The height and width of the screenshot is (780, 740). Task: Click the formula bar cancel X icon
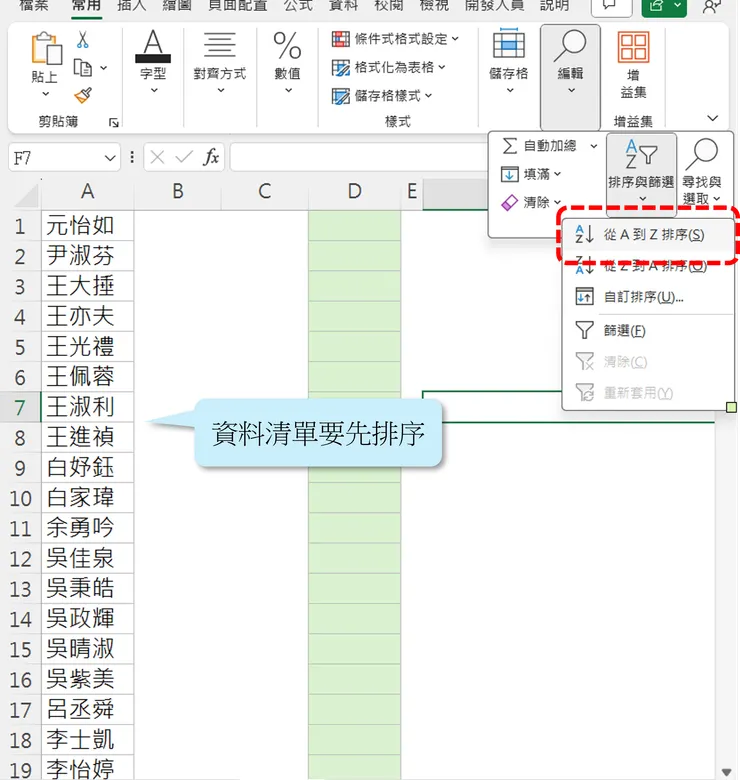[x=157, y=158]
